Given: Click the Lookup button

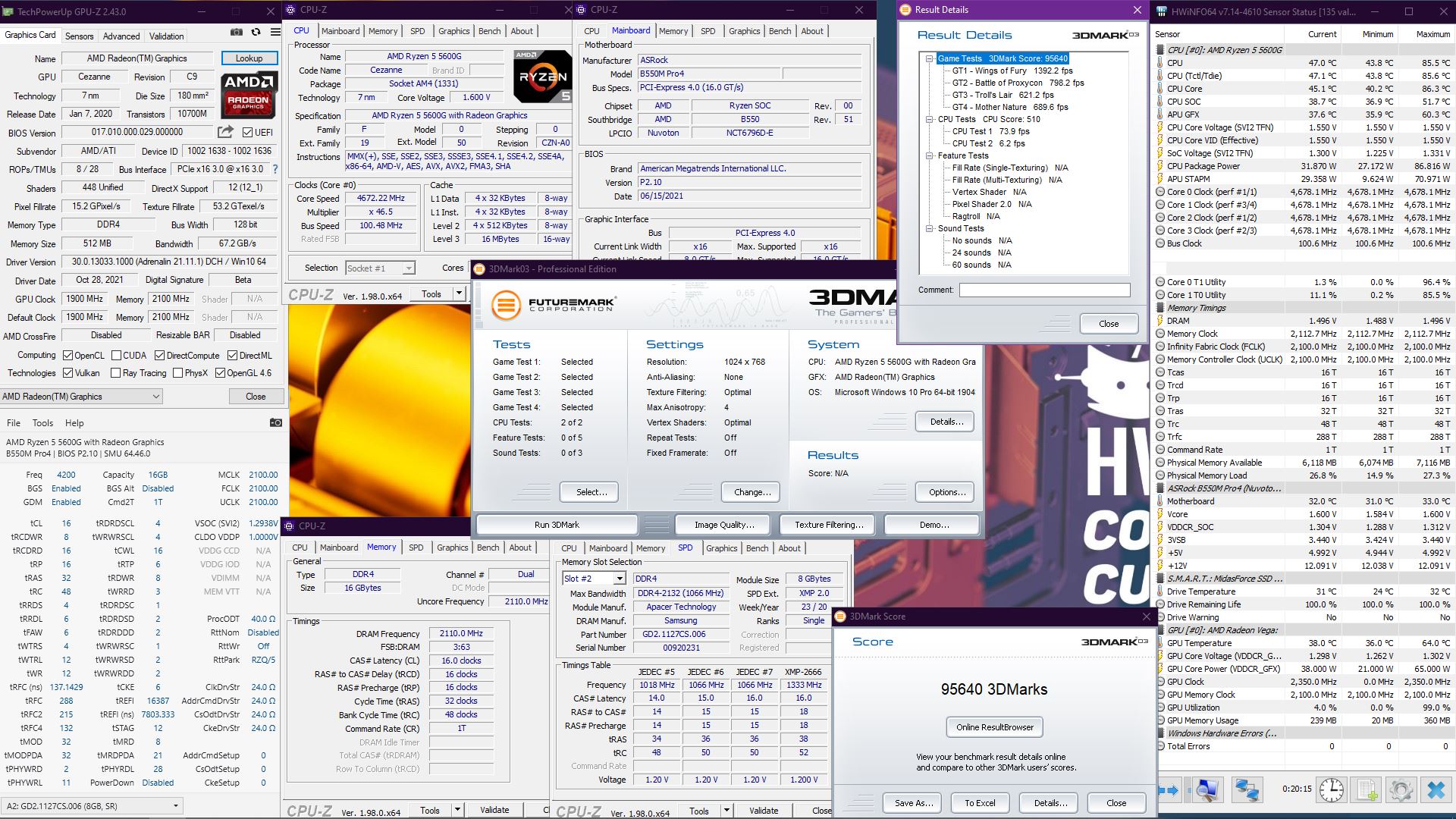Looking at the screenshot, I should pos(249,58).
